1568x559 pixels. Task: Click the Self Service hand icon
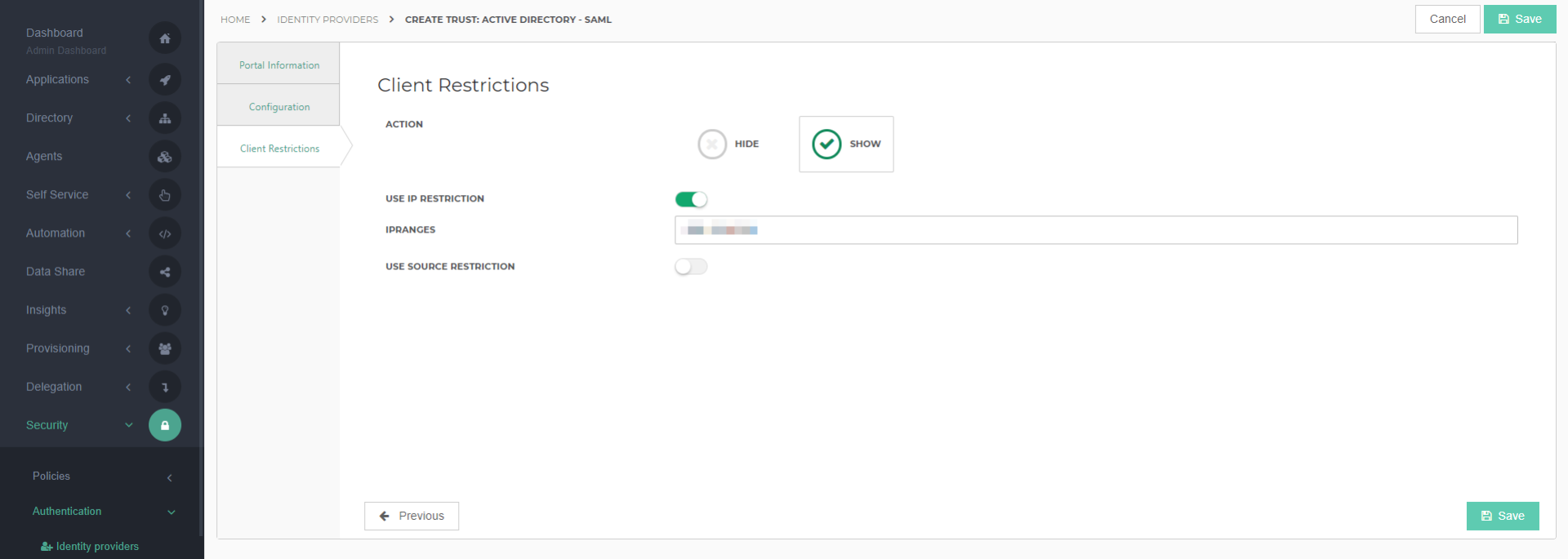click(165, 195)
